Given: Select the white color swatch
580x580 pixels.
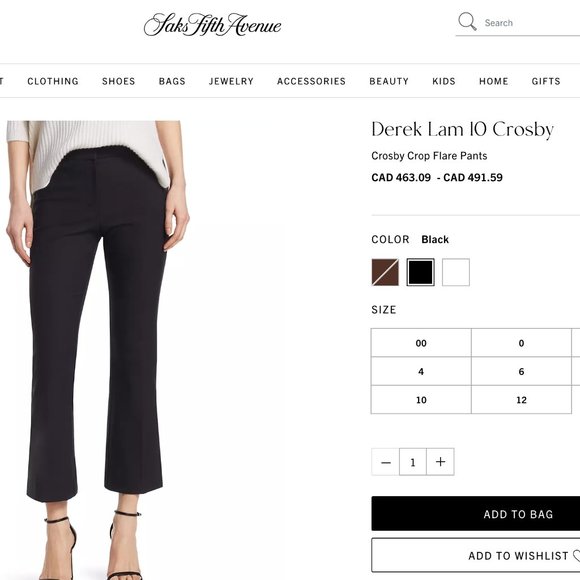Looking at the screenshot, I should click(x=456, y=272).
